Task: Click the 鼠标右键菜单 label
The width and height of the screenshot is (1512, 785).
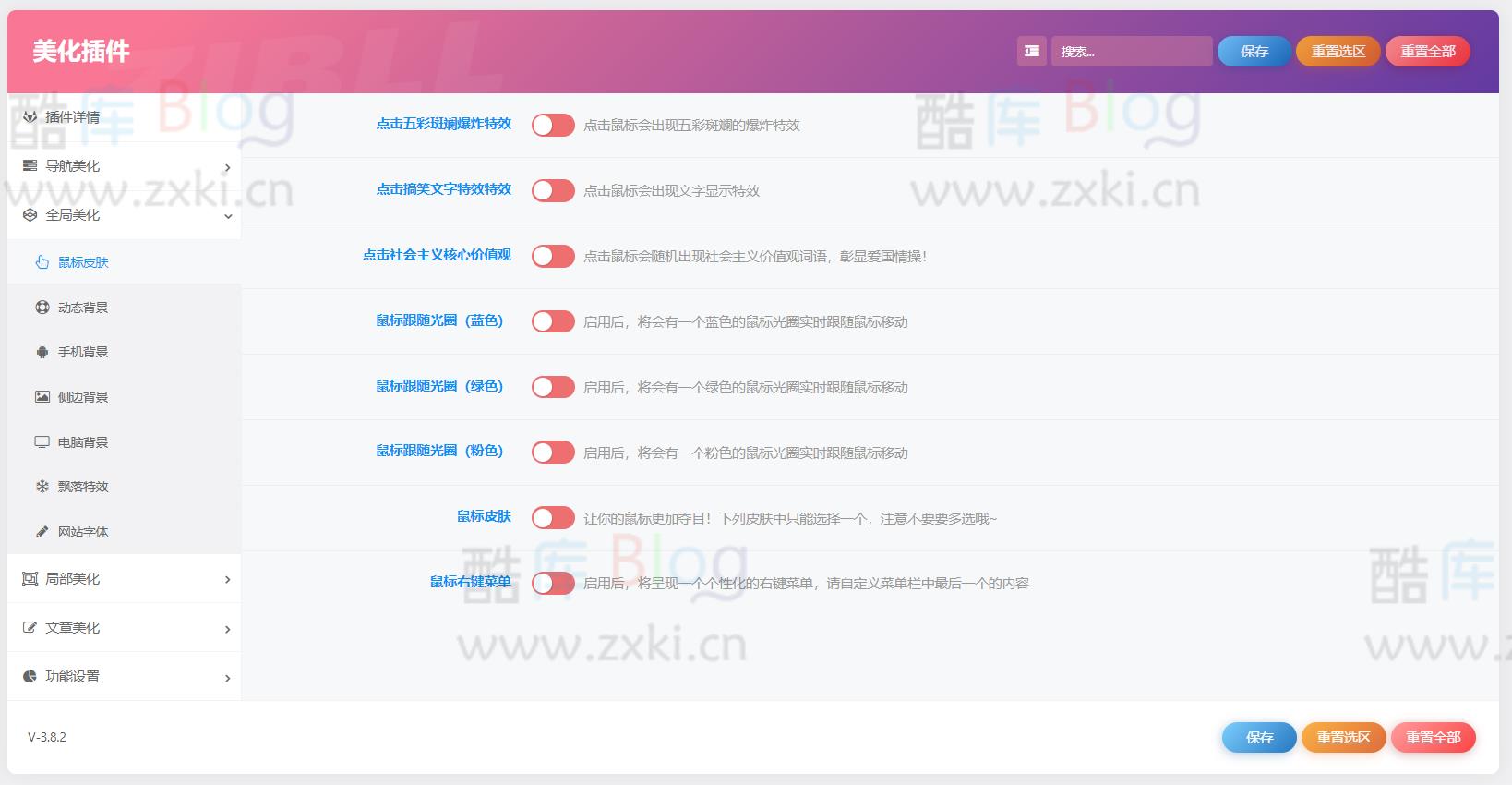Action: tap(471, 582)
